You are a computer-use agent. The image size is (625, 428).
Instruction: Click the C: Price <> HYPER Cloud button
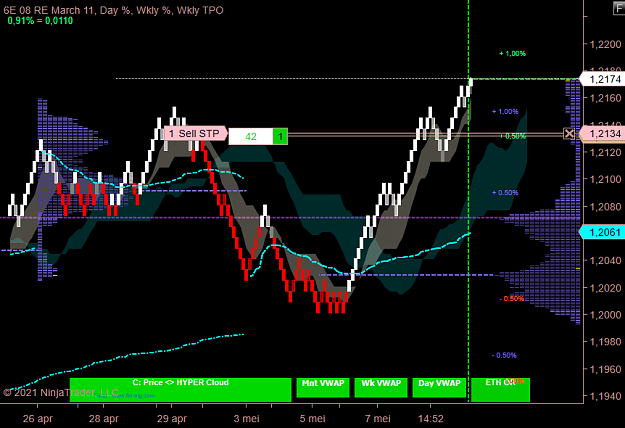tap(181, 389)
